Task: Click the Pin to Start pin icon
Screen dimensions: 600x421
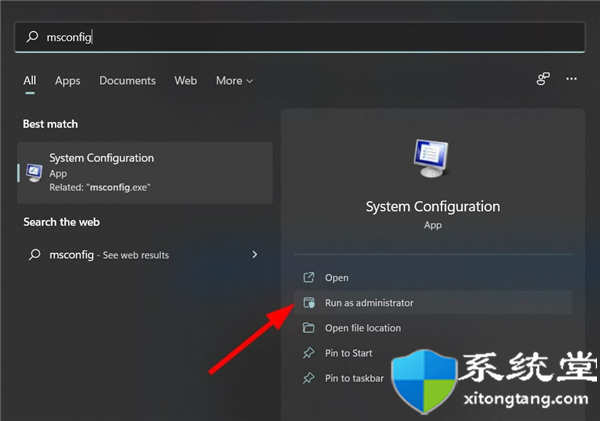Action: coord(308,353)
